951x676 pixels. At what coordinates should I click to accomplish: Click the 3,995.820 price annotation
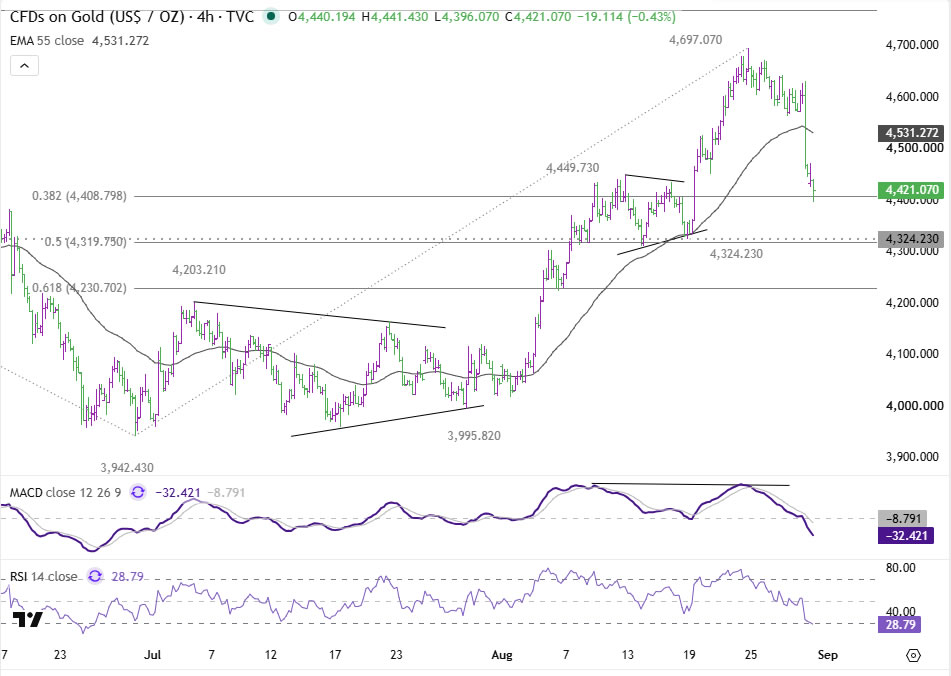[x=474, y=435]
